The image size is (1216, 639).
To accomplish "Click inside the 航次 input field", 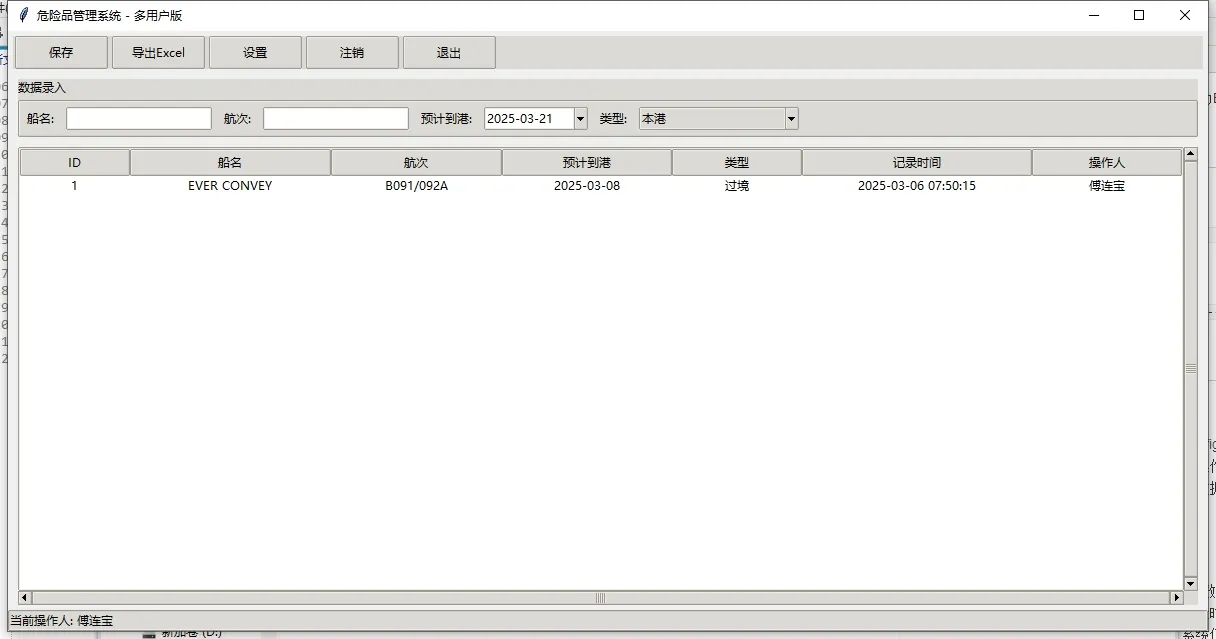I will [335, 117].
